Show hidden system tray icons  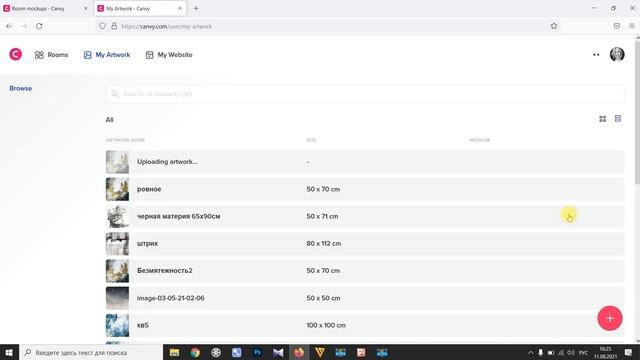click(x=531, y=353)
